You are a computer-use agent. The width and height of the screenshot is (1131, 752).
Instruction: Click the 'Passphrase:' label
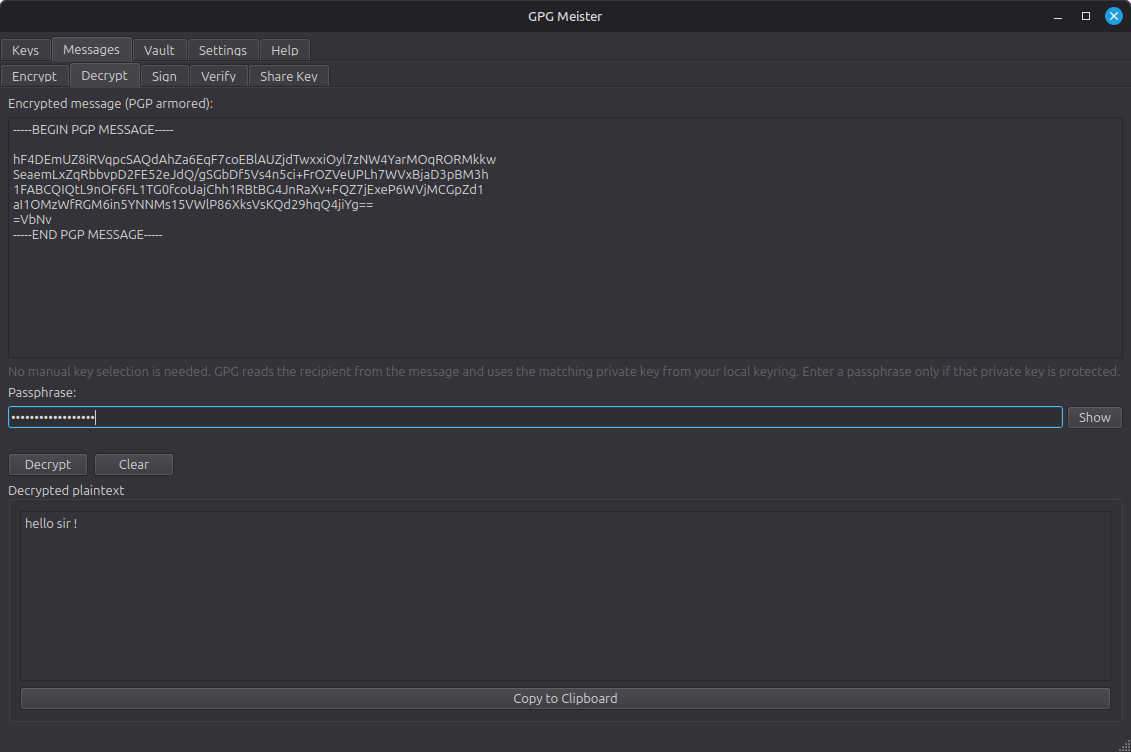coord(42,393)
